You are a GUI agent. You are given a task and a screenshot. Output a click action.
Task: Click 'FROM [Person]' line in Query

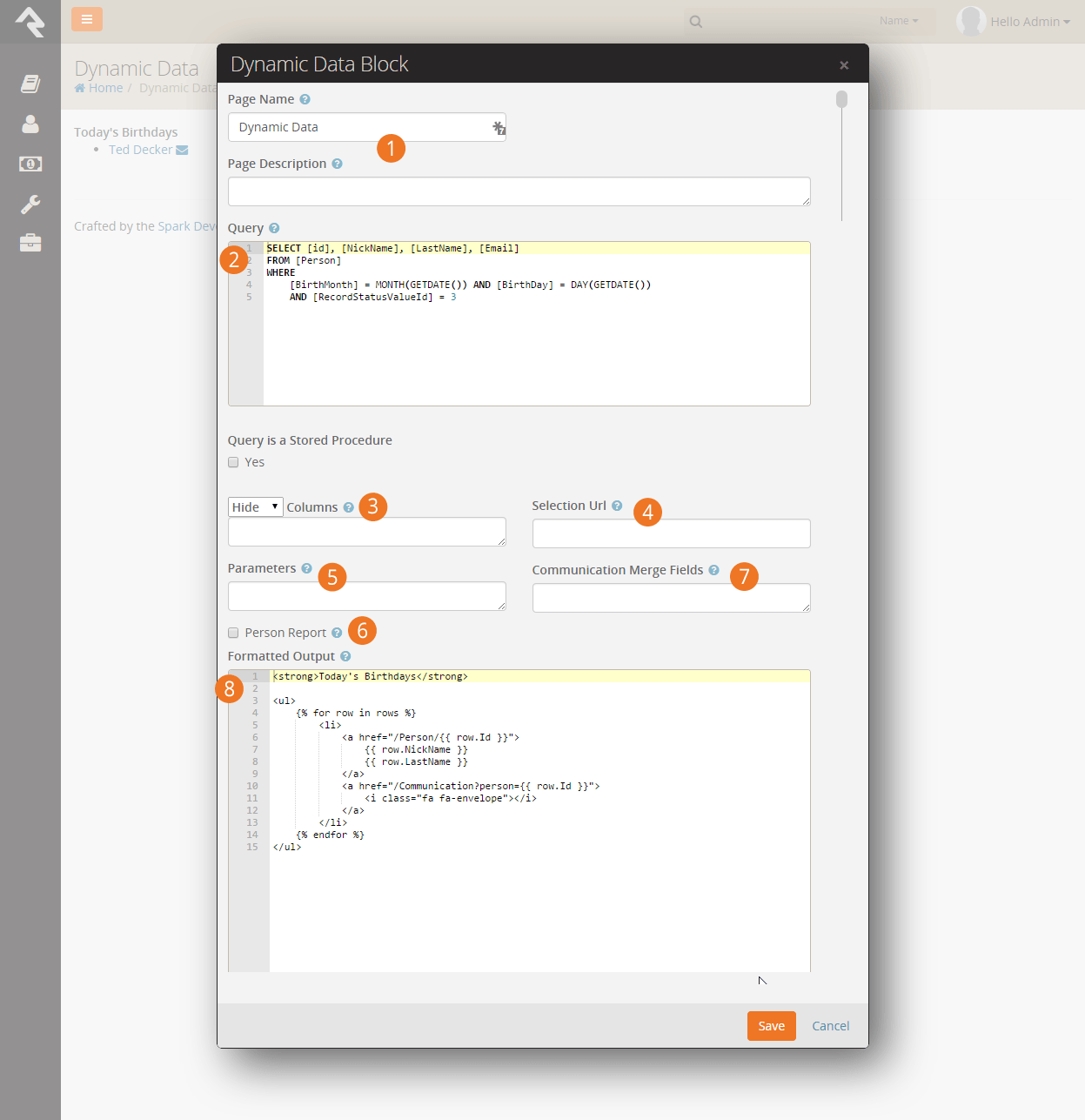tap(304, 260)
